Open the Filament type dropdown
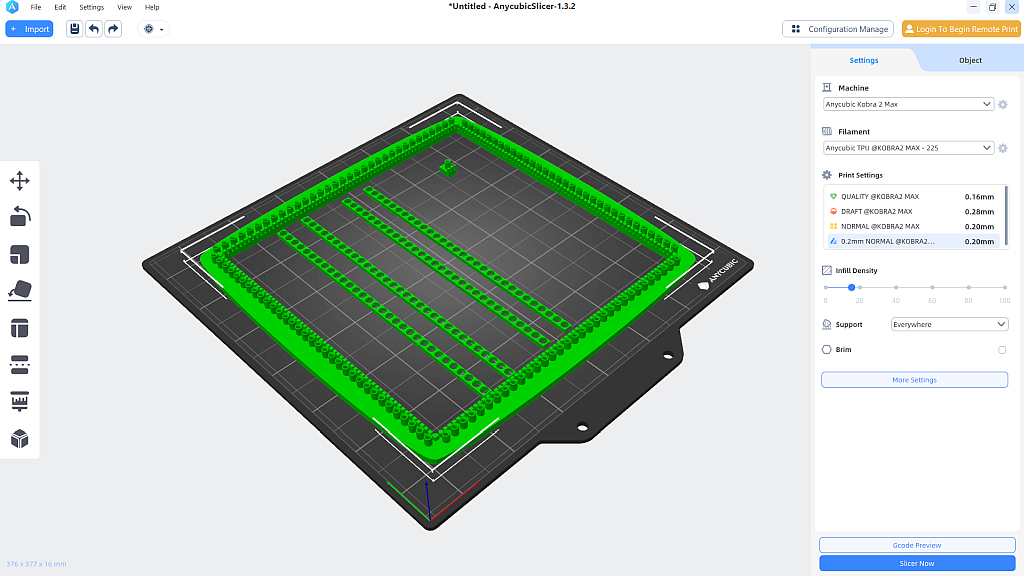Screen dimensions: 1024x576 908,148
